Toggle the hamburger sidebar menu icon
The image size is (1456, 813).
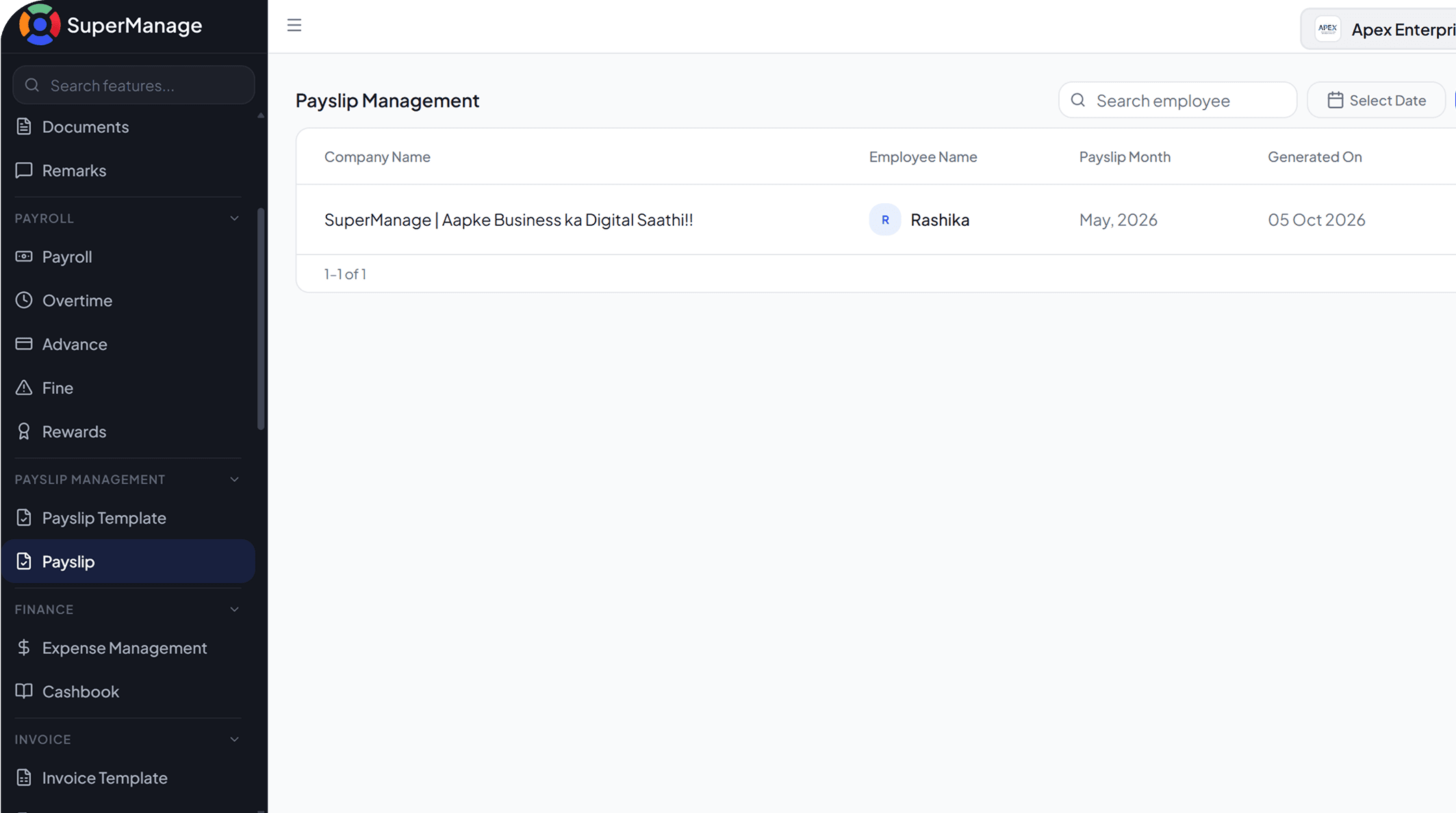294,25
